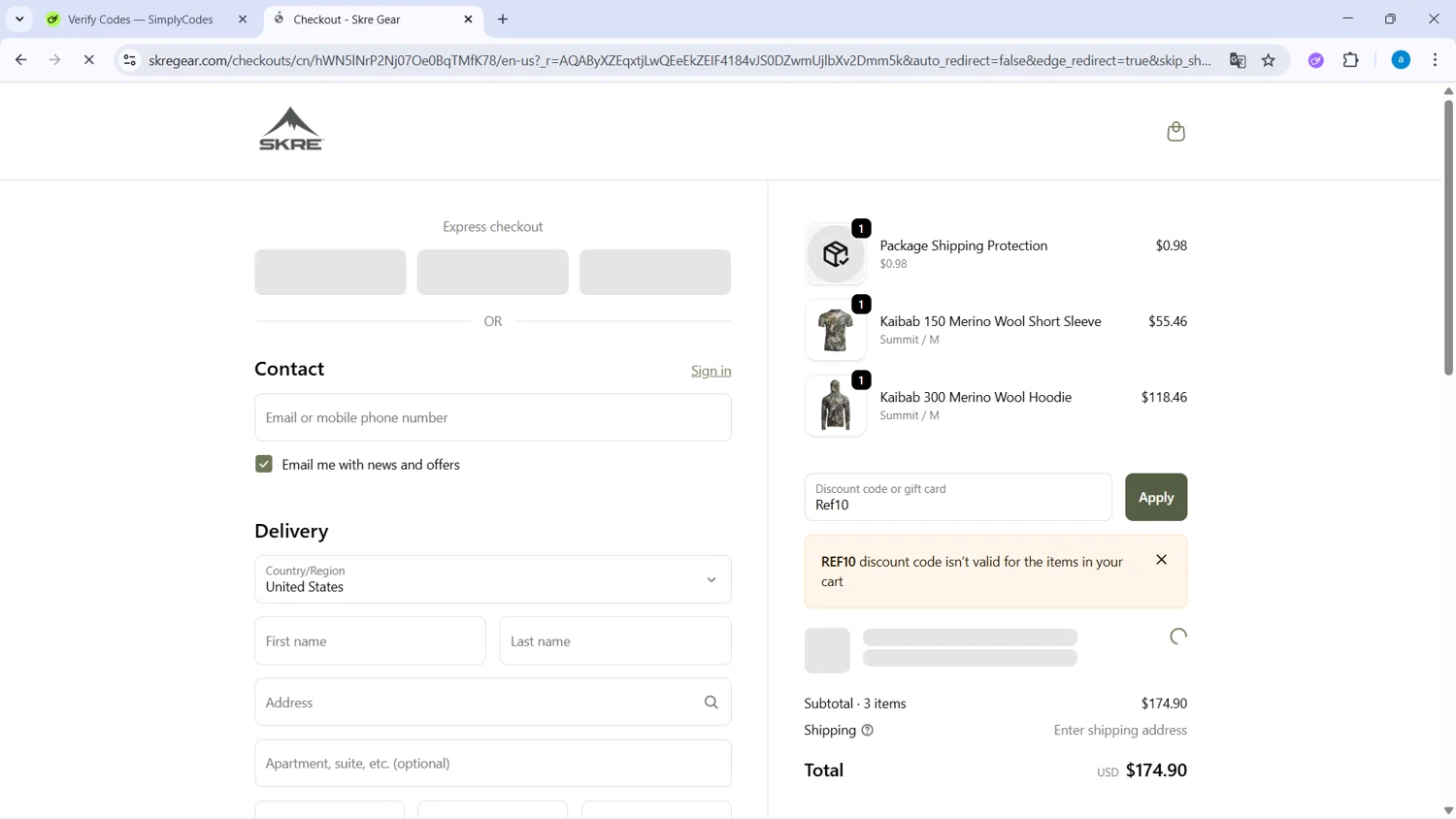This screenshot has height=819, width=1456.
Task: Click the $55.46 short sleeve price
Action: click(x=1168, y=321)
